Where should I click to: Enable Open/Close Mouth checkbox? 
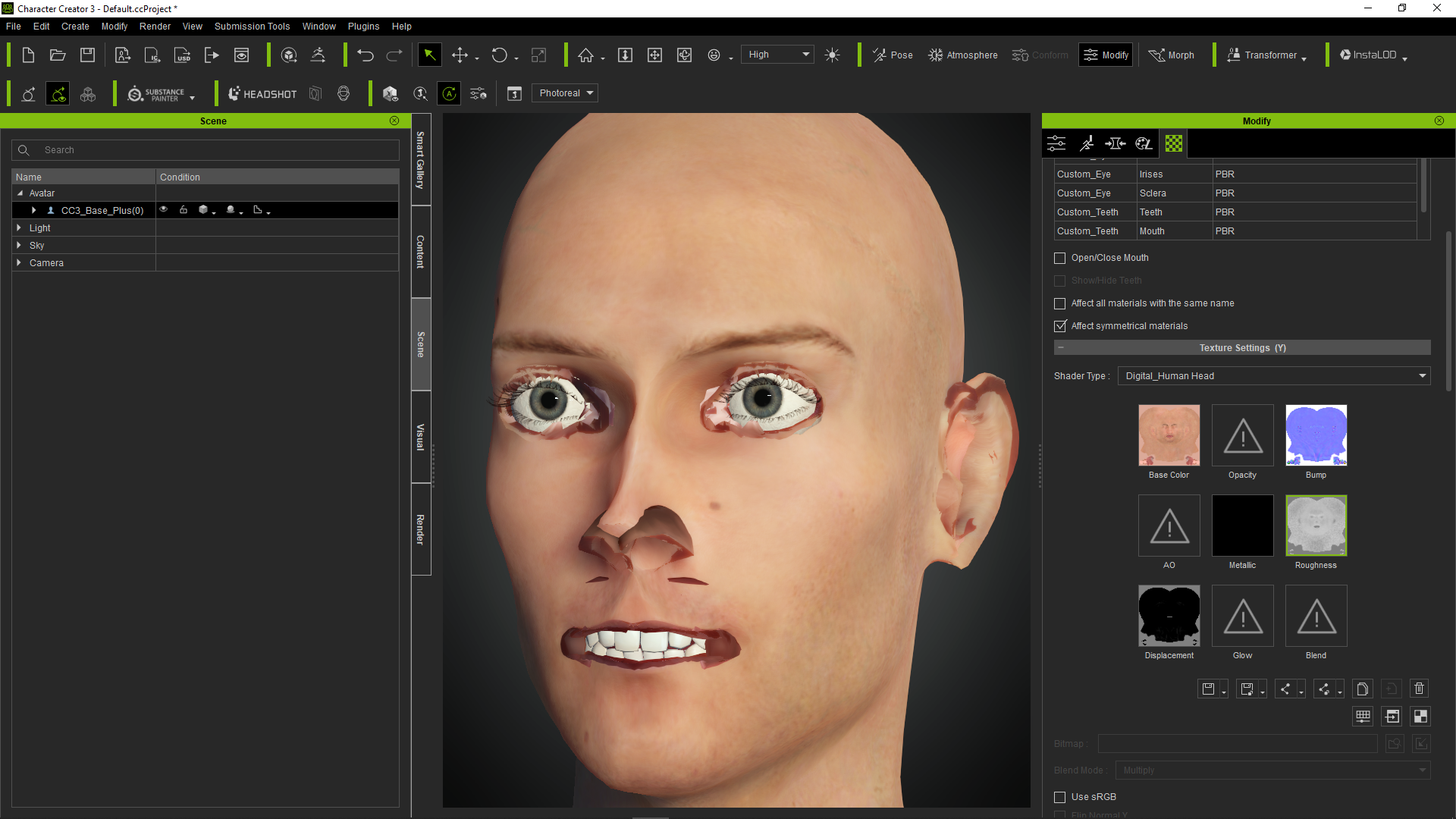click(x=1060, y=258)
